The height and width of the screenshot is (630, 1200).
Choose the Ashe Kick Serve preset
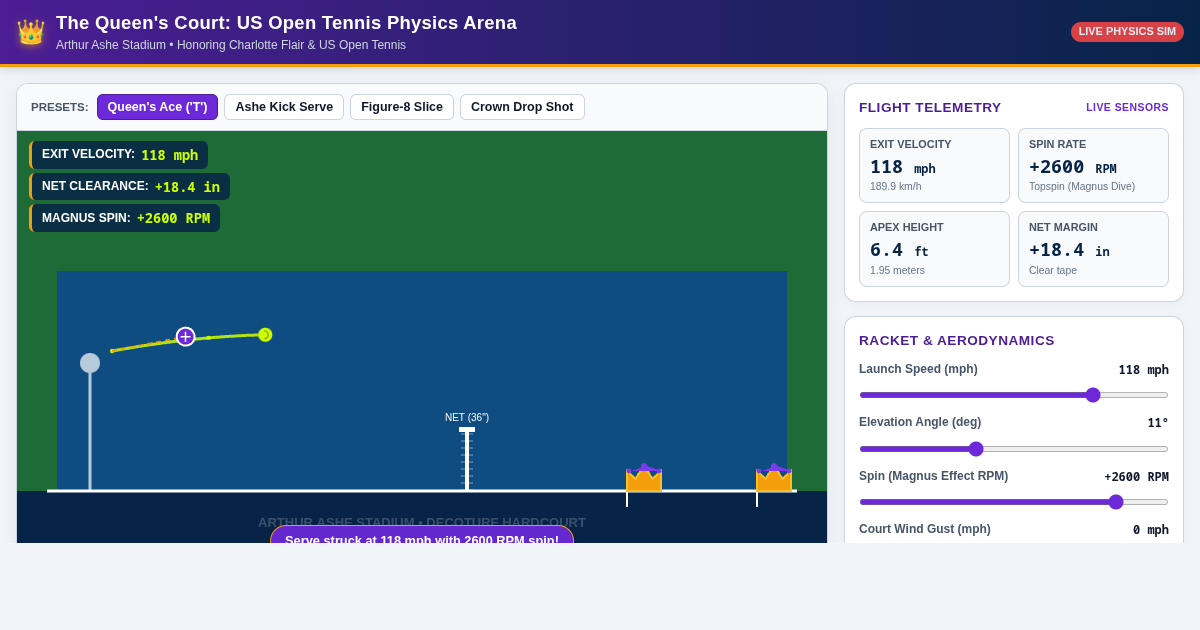click(x=284, y=107)
